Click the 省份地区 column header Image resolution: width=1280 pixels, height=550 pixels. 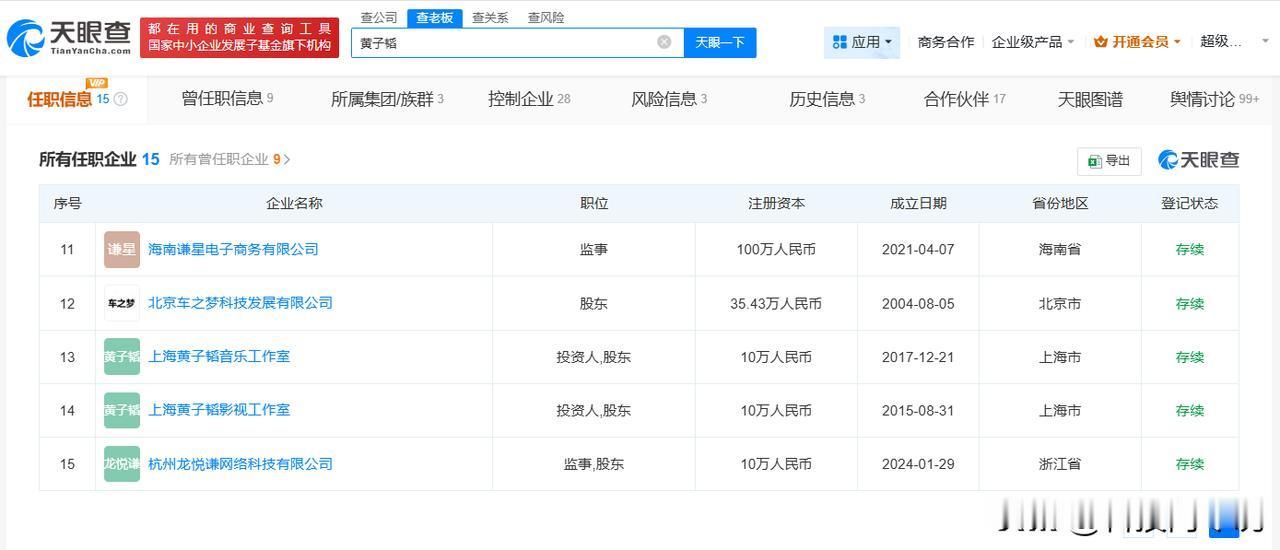pos(1060,203)
